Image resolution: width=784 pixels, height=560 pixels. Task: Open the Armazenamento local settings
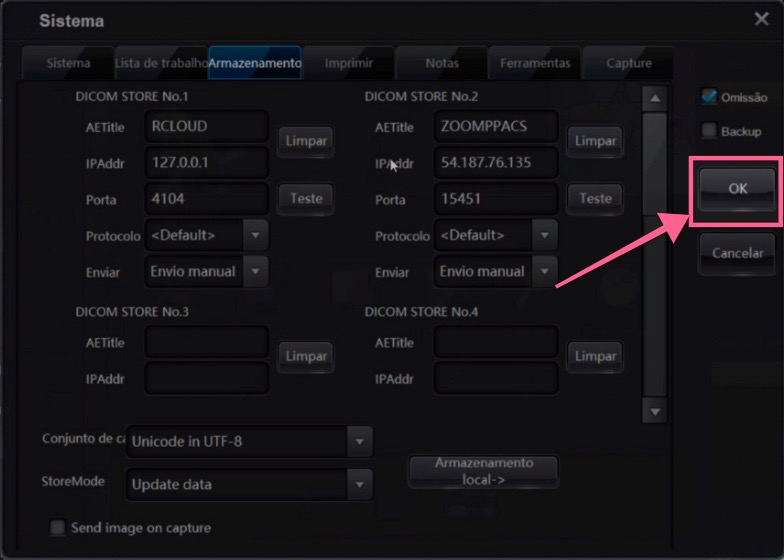(483, 471)
